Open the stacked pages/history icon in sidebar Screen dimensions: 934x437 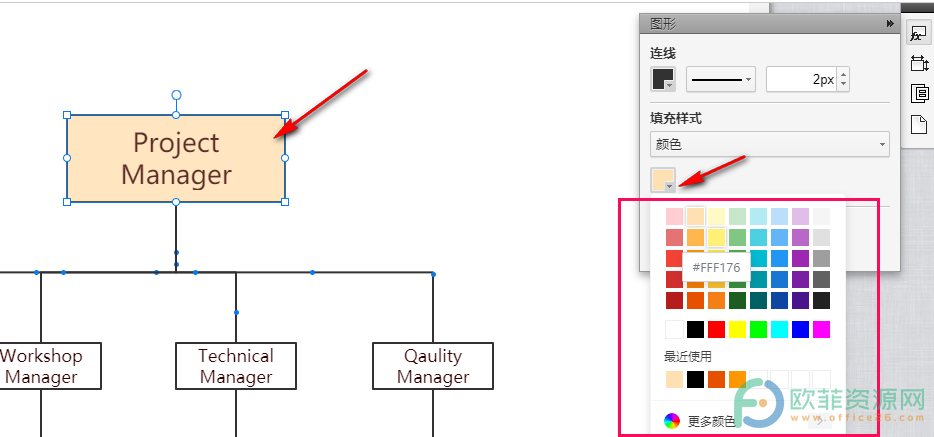coord(920,93)
